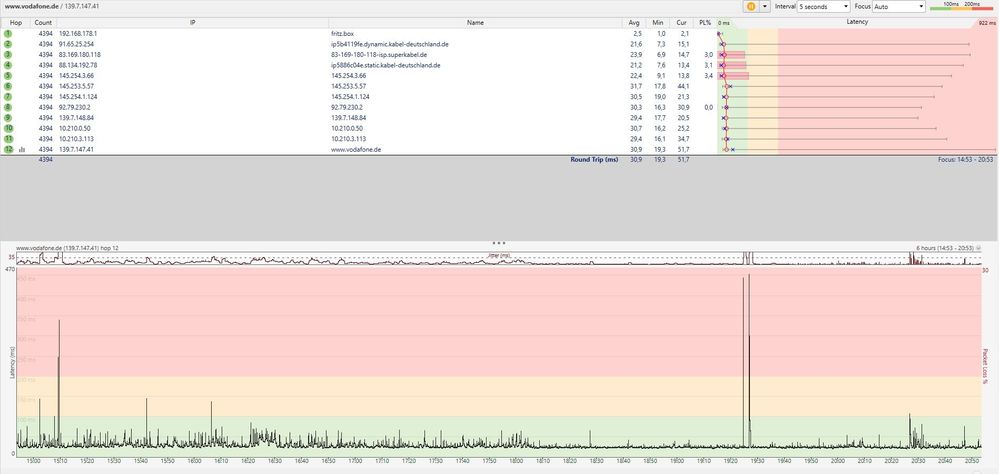
Task: Select the hop 8 green circle icon
Action: 8,107
